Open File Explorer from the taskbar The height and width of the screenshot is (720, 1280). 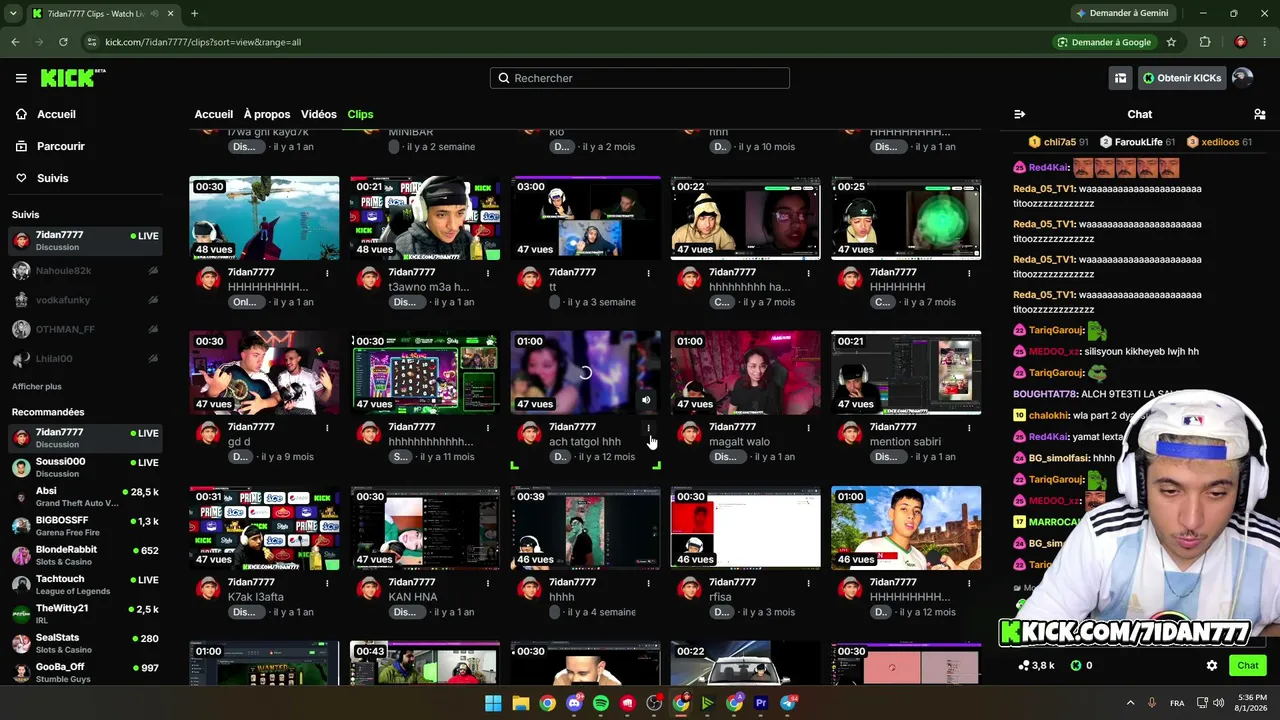(x=520, y=703)
